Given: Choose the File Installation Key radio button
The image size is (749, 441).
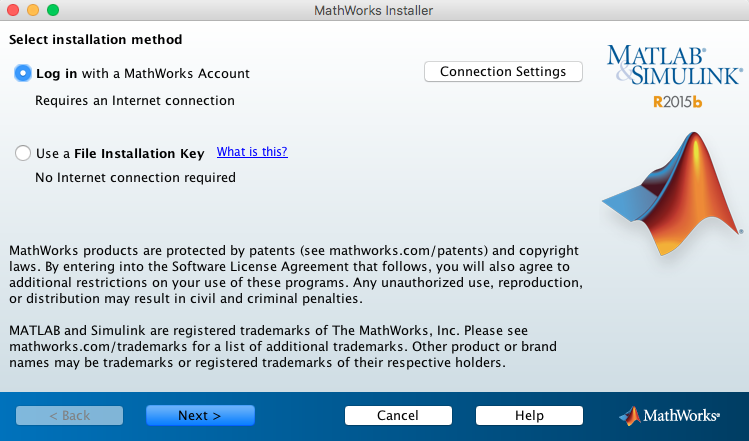Looking at the screenshot, I should click(x=23, y=154).
